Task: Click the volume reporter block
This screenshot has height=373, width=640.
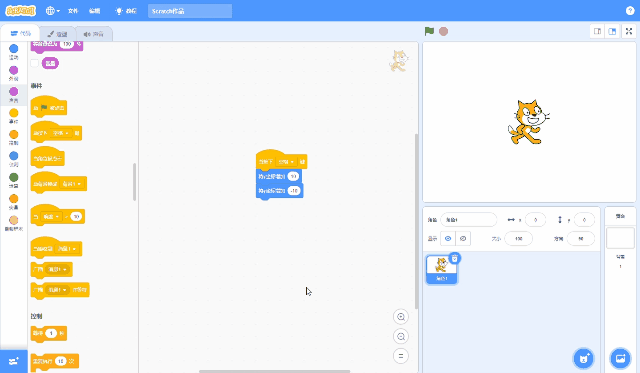Action: (50, 63)
